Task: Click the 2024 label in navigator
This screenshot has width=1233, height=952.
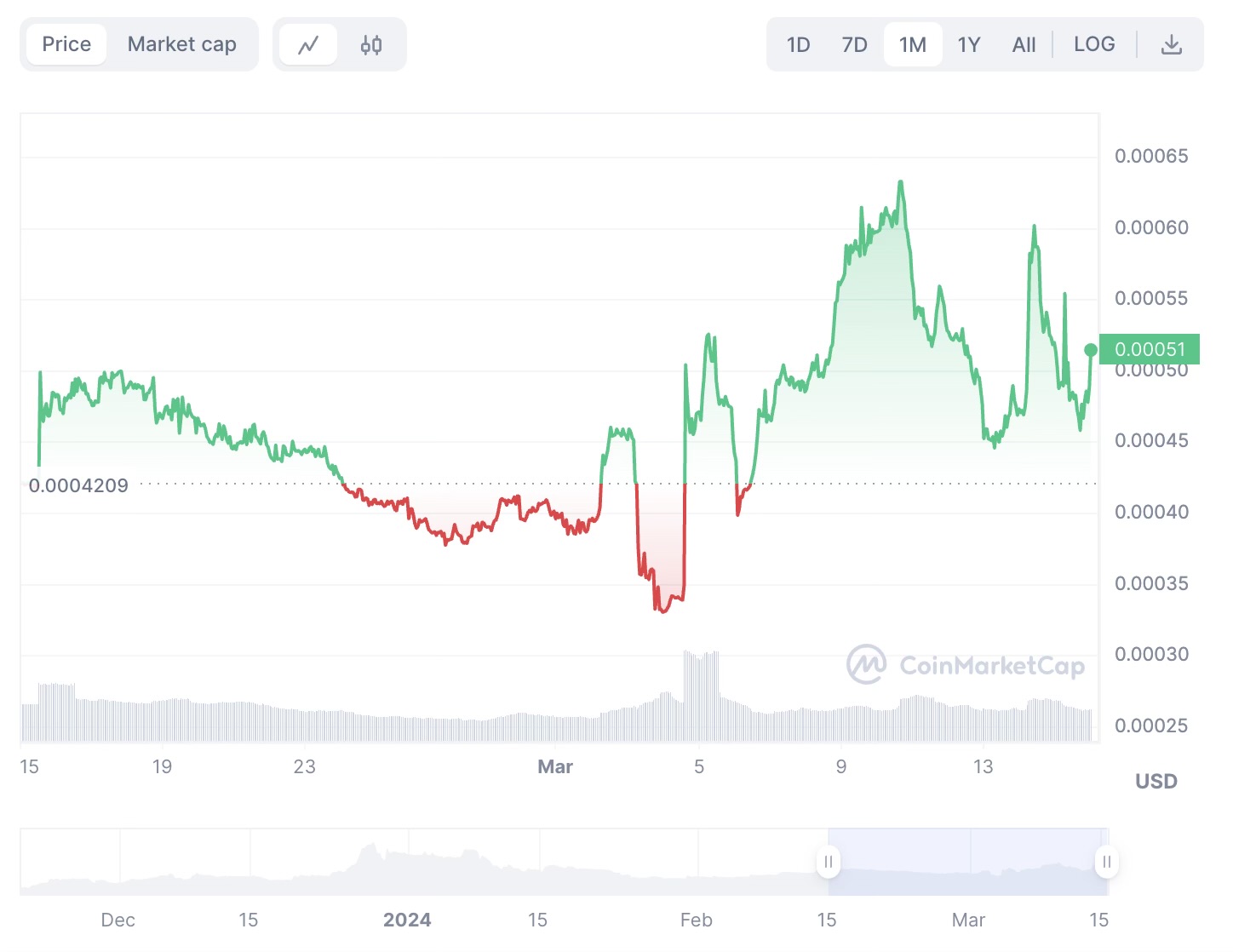Action: coord(407,920)
